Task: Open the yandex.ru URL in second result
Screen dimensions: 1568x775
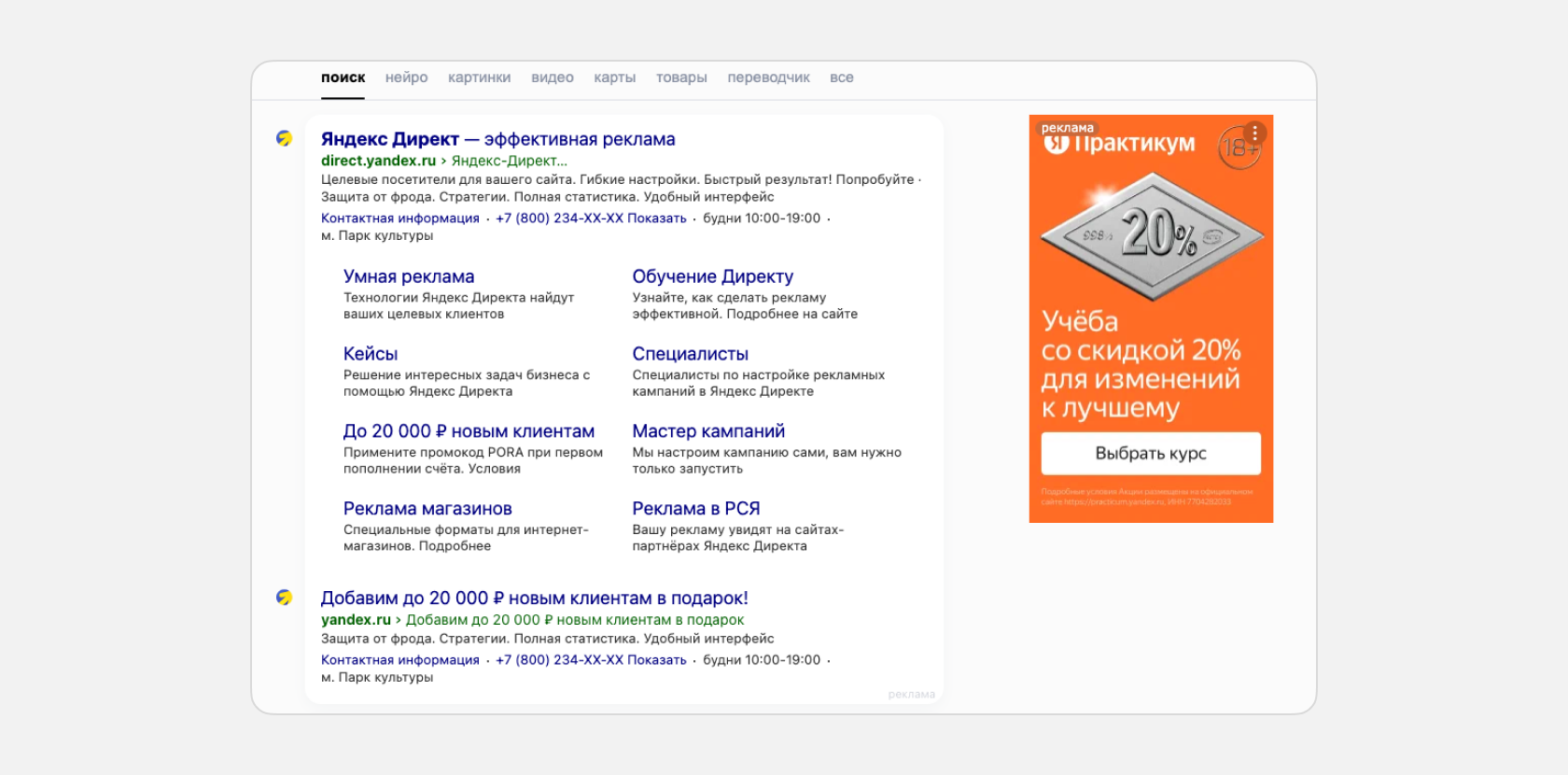Action: click(356, 620)
